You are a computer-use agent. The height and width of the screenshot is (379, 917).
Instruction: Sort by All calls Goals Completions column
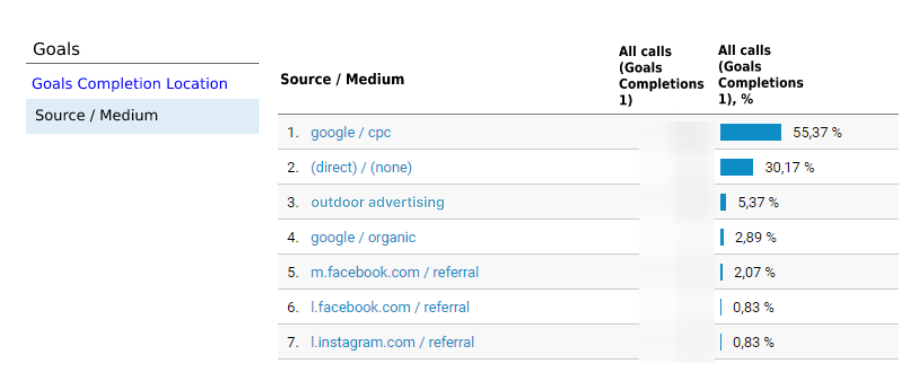(661, 76)
